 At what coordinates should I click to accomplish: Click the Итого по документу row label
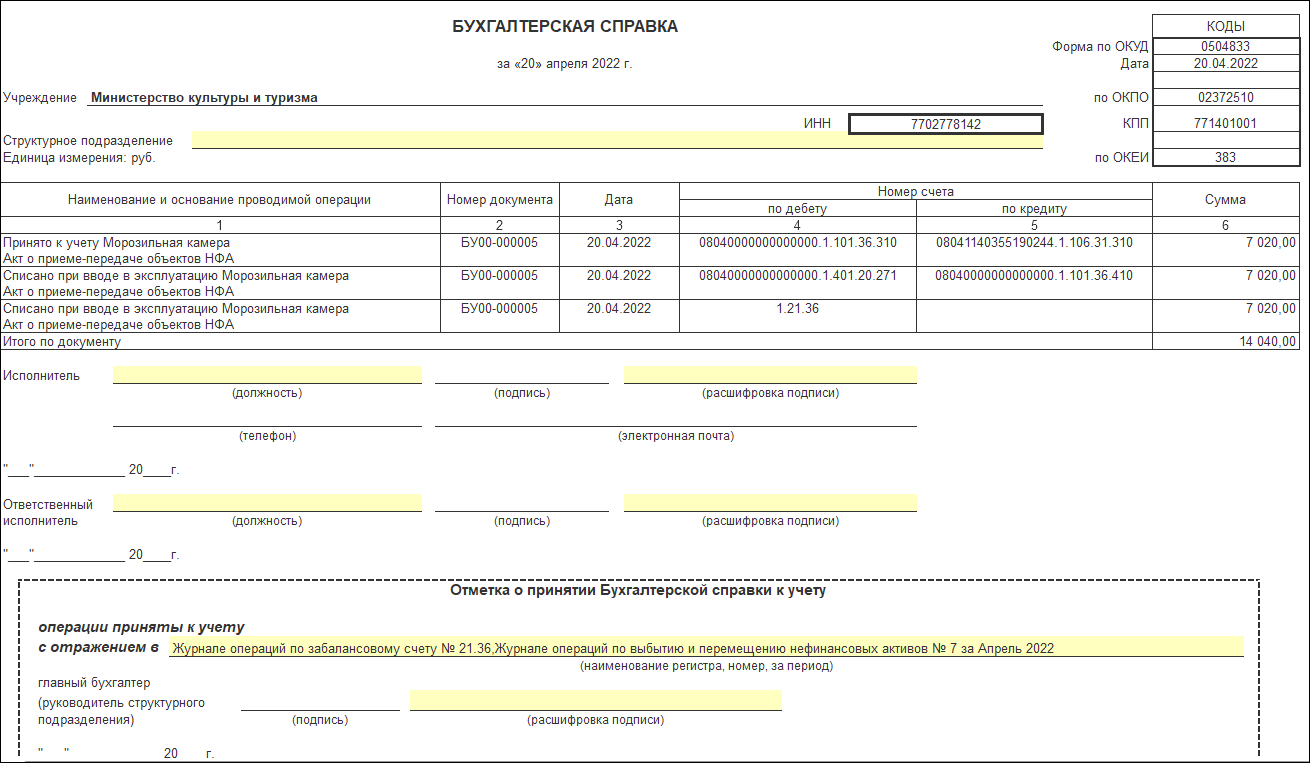point(62,342)
